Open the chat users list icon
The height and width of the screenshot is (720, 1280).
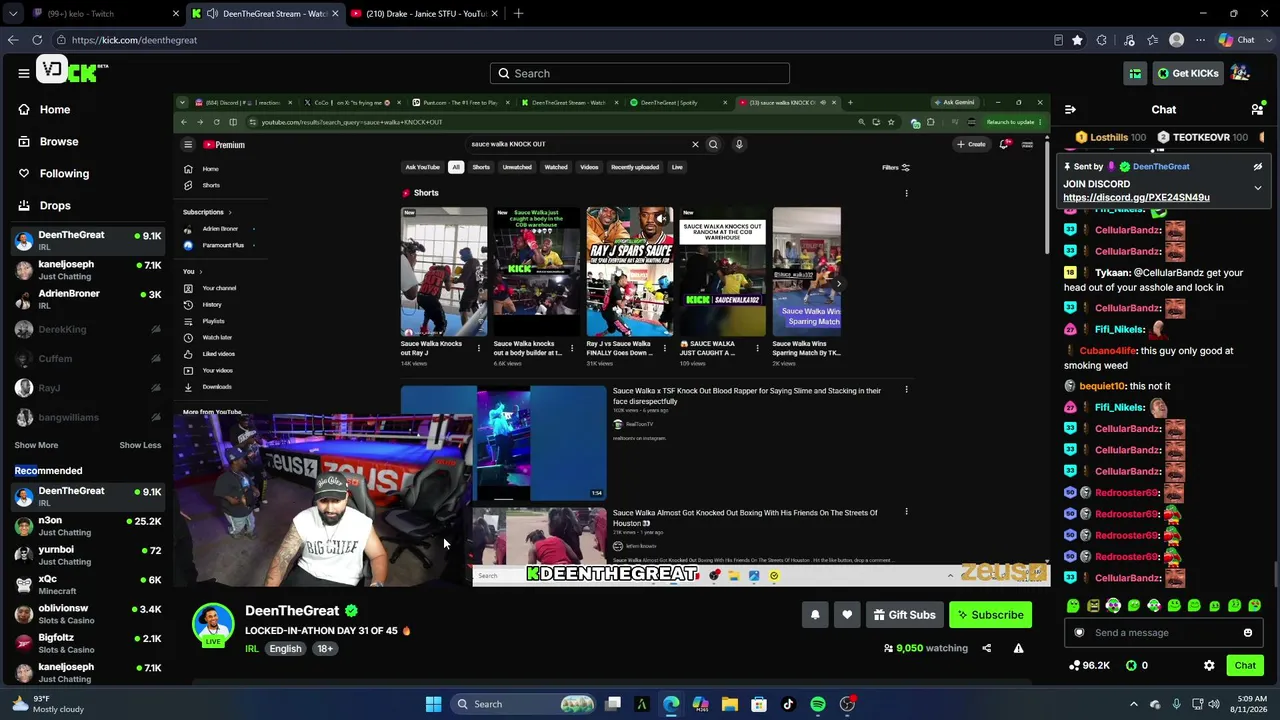(1257, 110)
